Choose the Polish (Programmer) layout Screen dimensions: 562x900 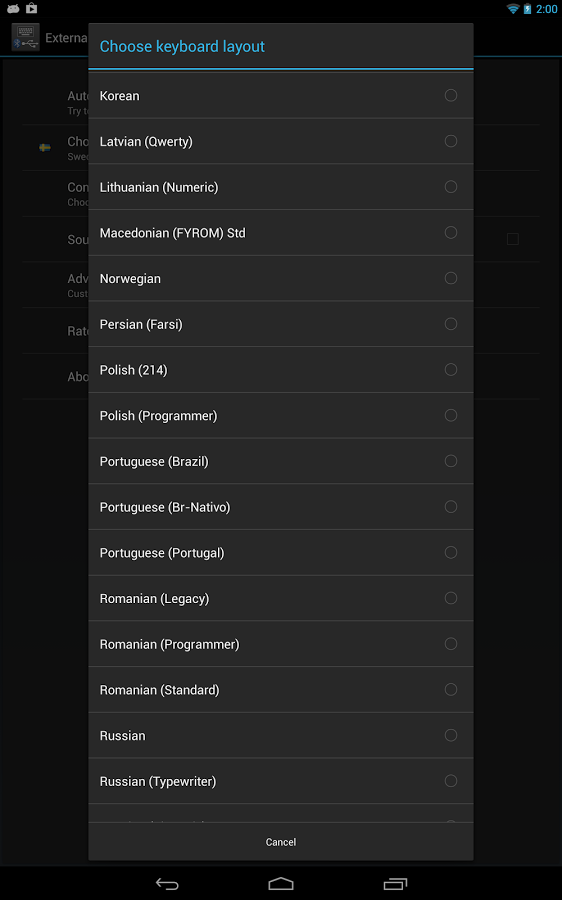281,416
